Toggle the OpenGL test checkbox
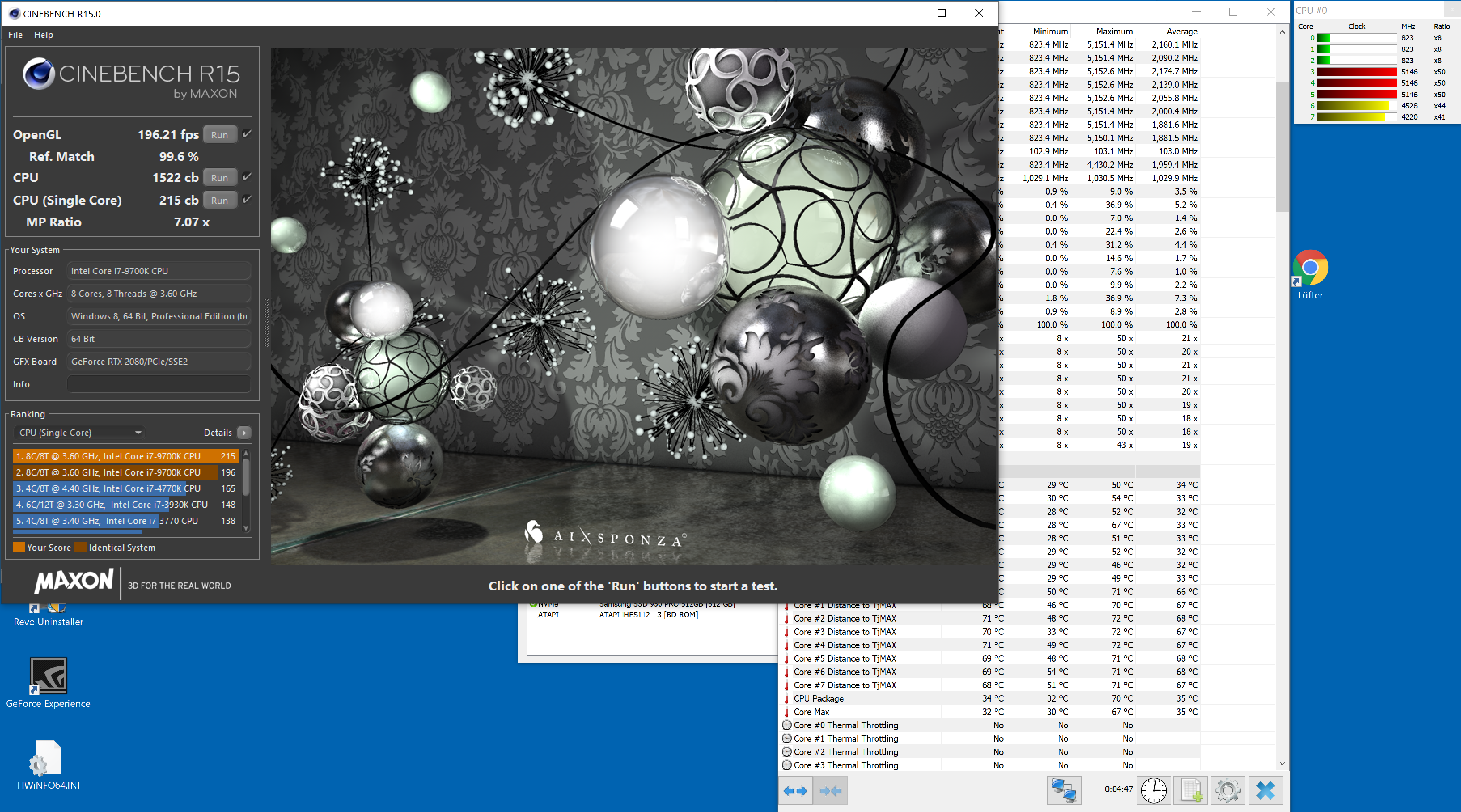Image resolution: width=1461 pixels, height=812 pixels. (247, 134)
